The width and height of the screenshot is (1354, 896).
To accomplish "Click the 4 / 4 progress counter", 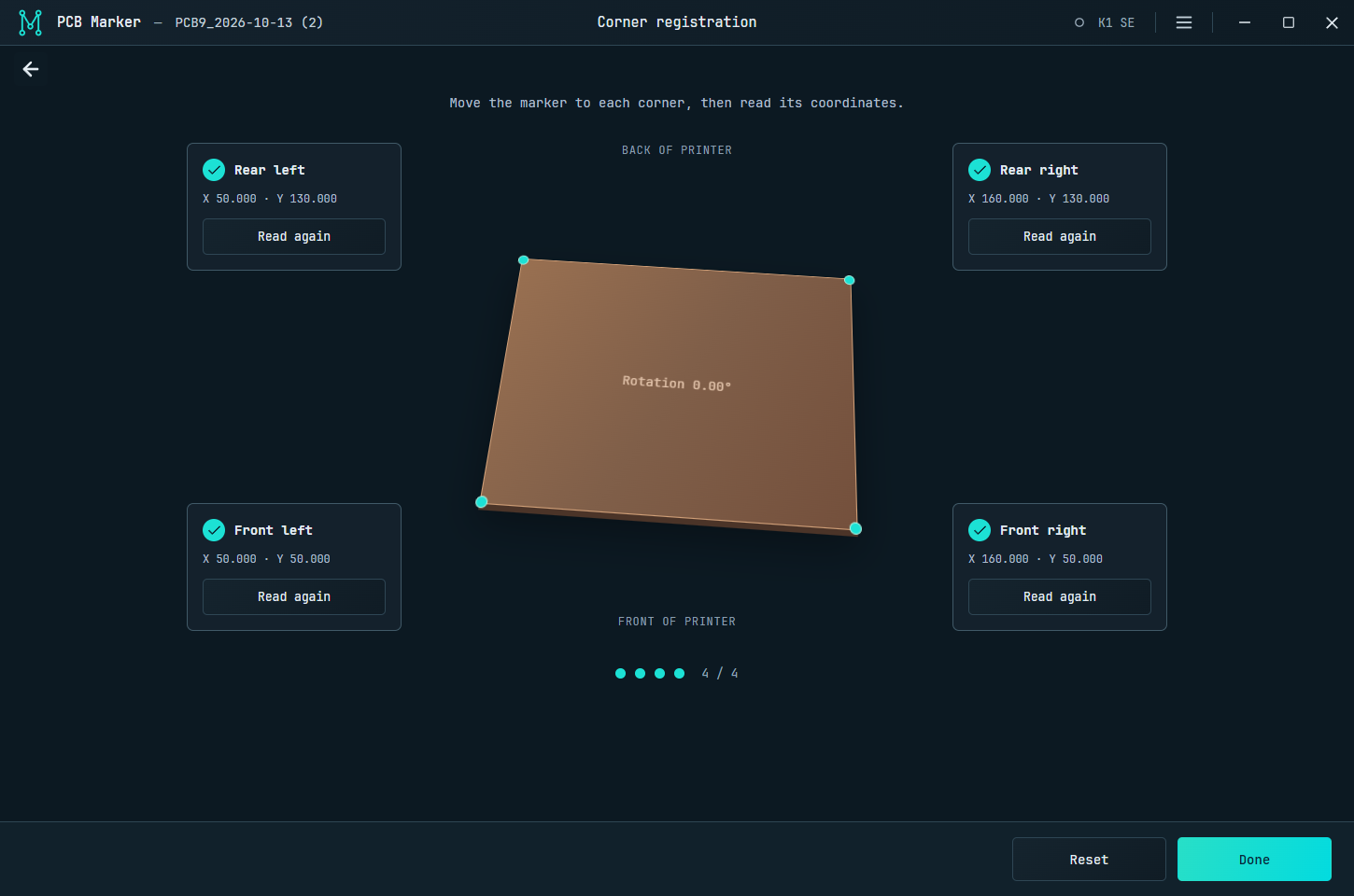I will [x=720, y=673].
